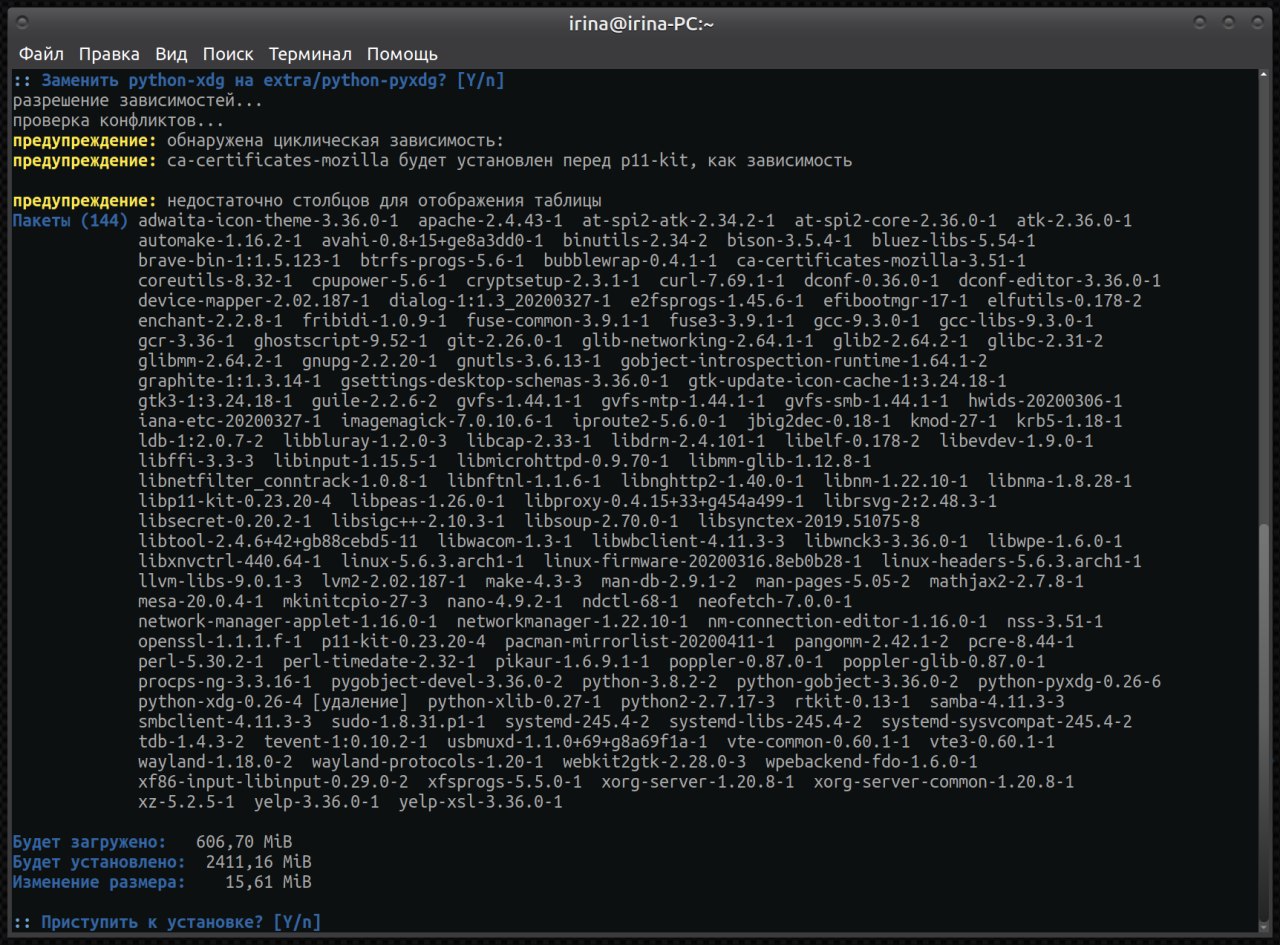Image resolution: width=1280 pixels, height=945 pixels.
Task: Click 'librsvg-2:2.48.3-1' package name
Action: click(x=911, y=500)
